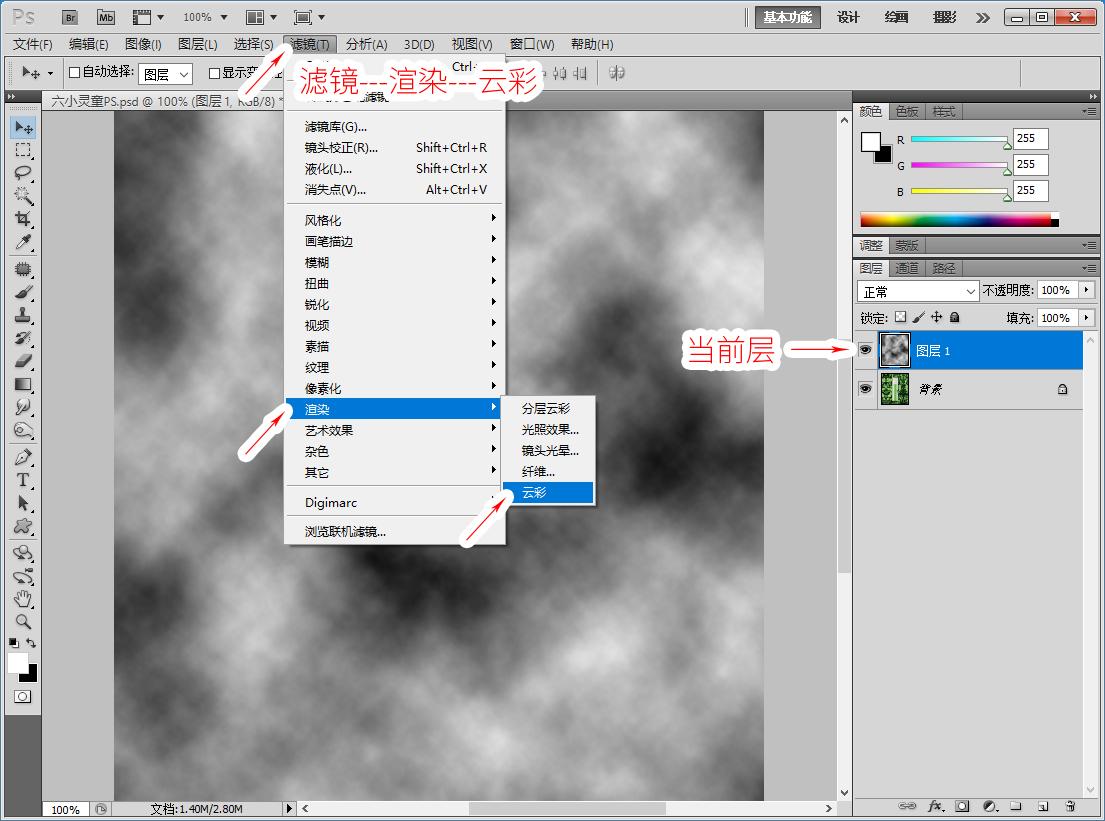Open the layer style fx menu

pos(936,805)
